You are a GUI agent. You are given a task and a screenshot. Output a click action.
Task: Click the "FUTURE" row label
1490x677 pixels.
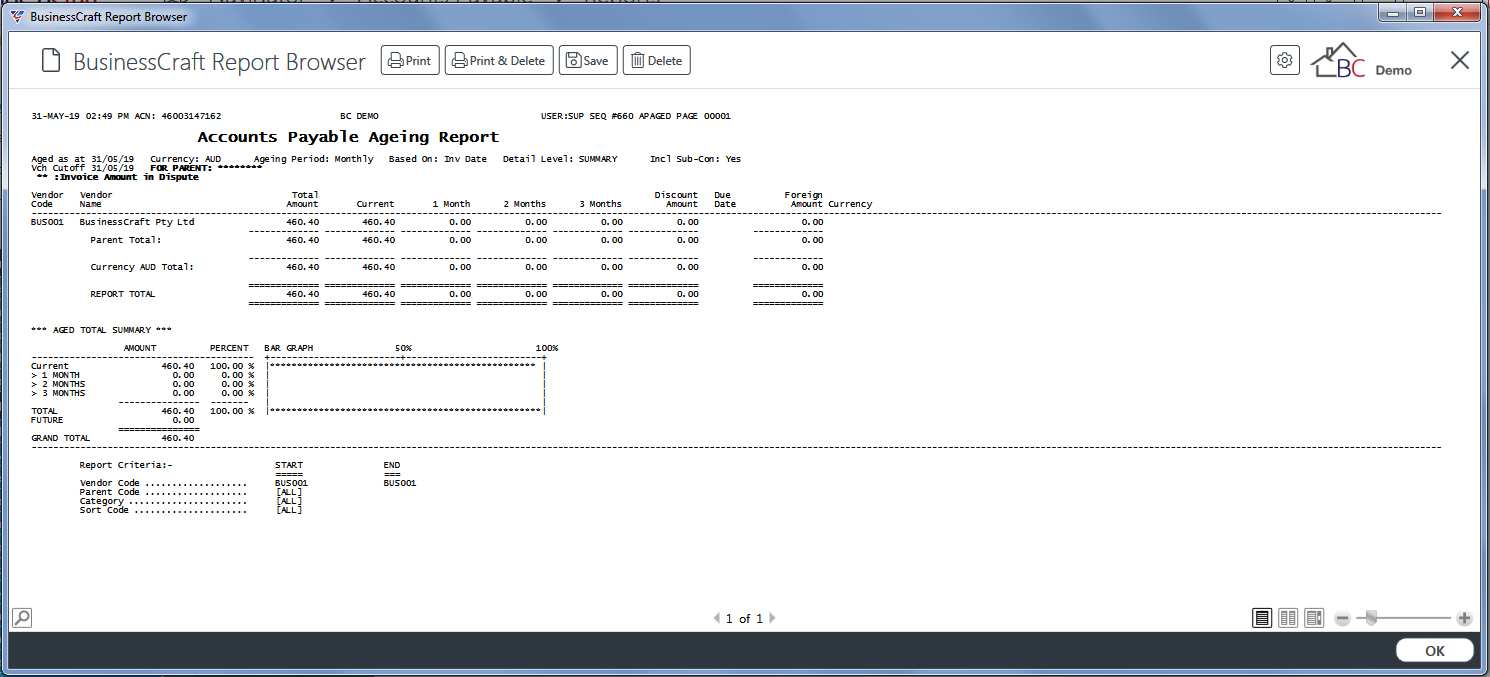pos(45,420)
